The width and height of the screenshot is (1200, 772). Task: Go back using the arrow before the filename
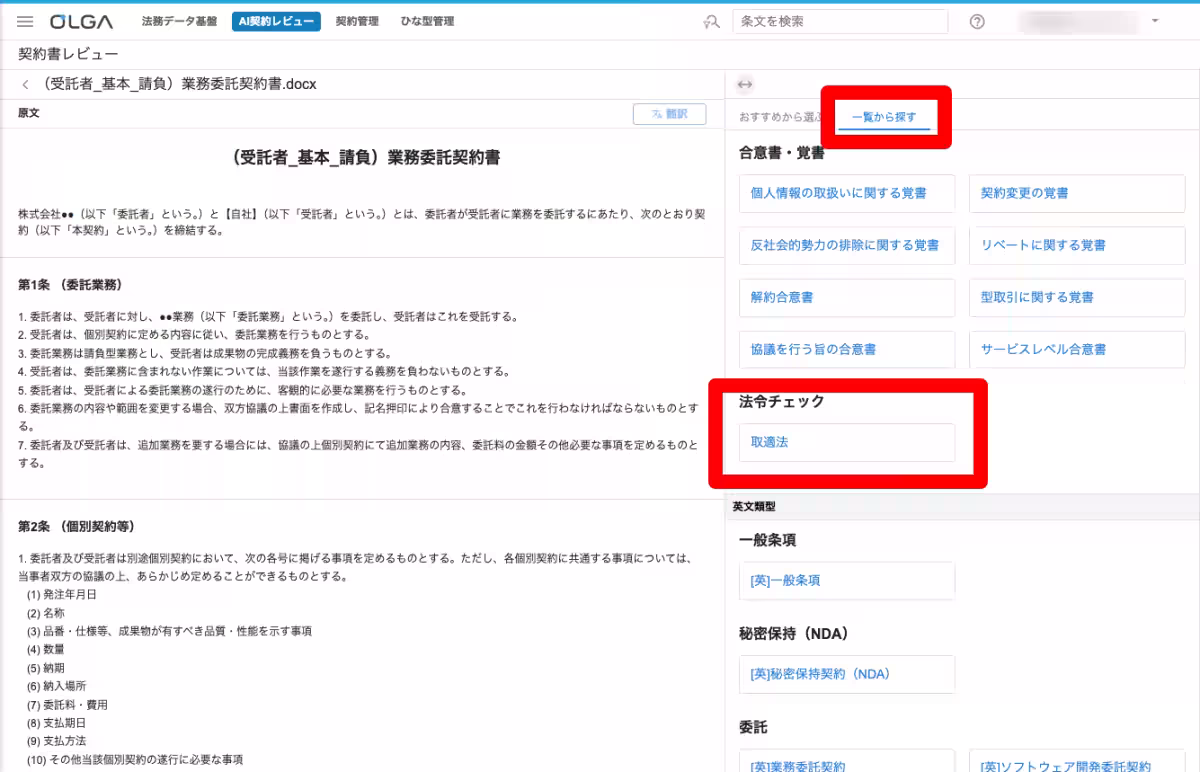[23, 85]
